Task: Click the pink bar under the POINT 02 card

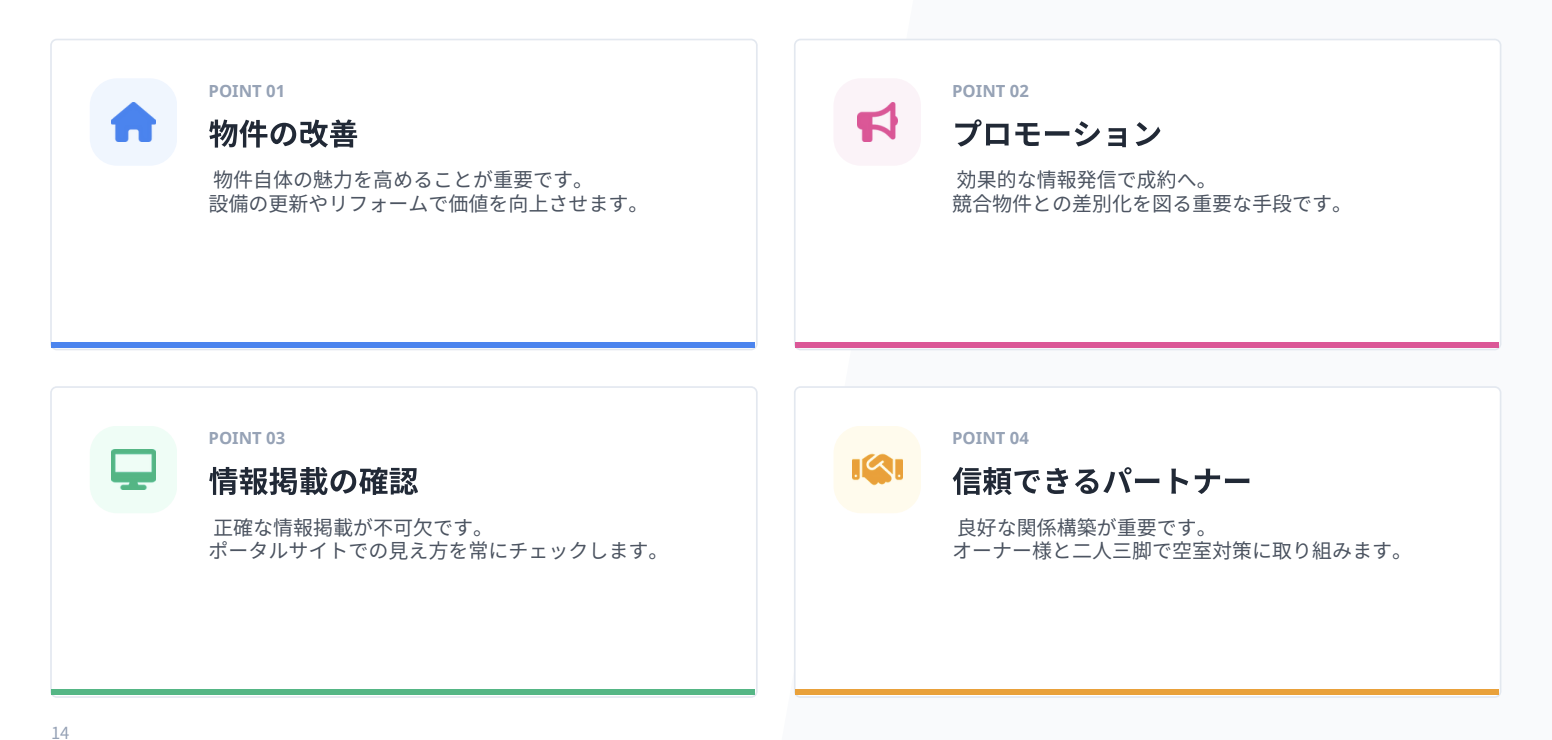Action: (x=1147, y=345)
